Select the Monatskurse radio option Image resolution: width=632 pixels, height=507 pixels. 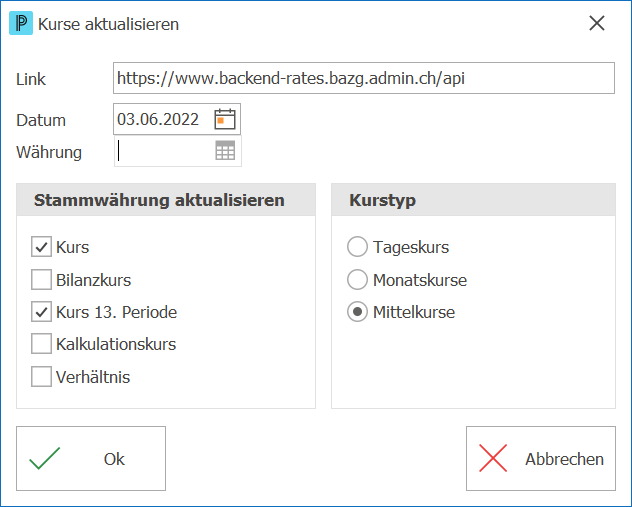tap(357, 280)
